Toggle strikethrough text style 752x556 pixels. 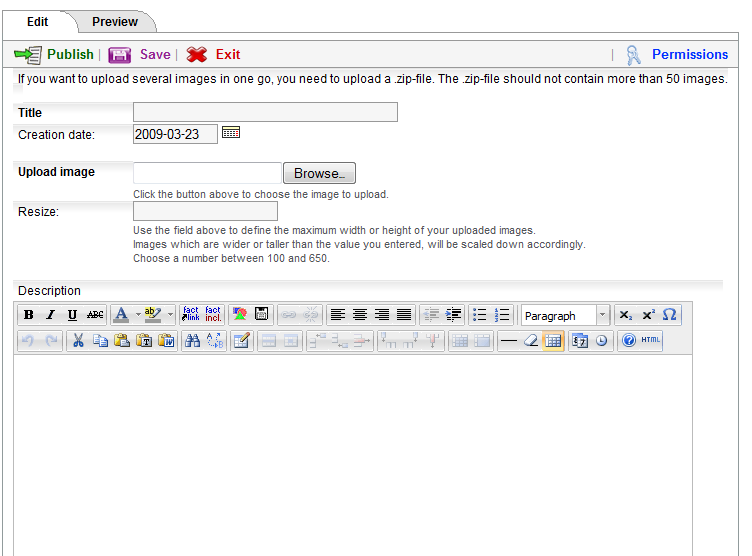pos(95,315)
